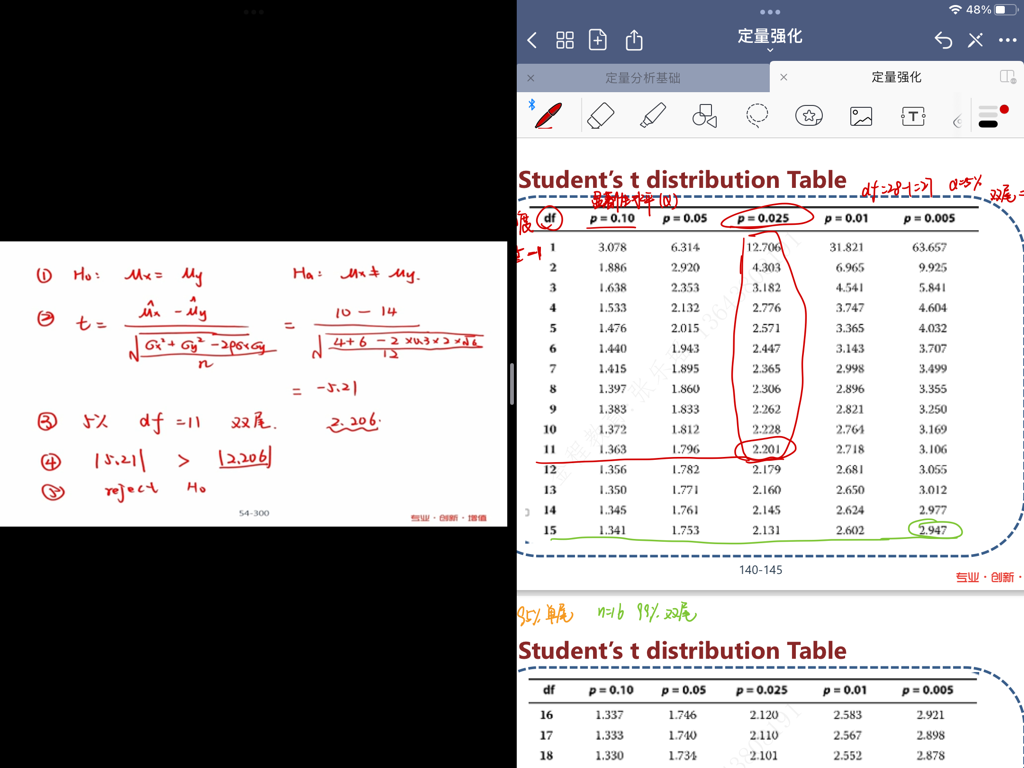Open the elements sticker tool

click(x=809, y=116)
